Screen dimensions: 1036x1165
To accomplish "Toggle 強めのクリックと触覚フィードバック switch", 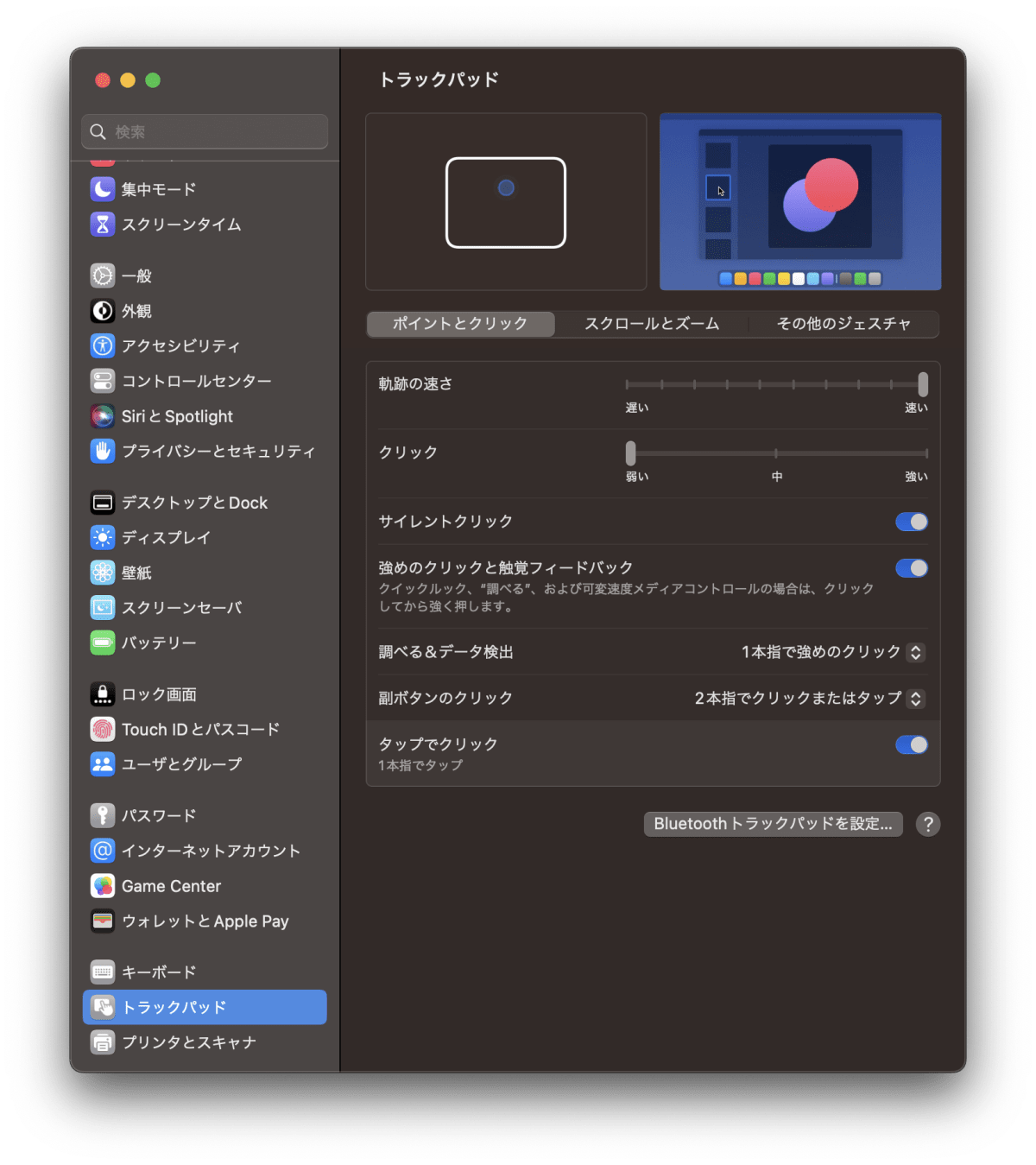I will coord(912,568).
